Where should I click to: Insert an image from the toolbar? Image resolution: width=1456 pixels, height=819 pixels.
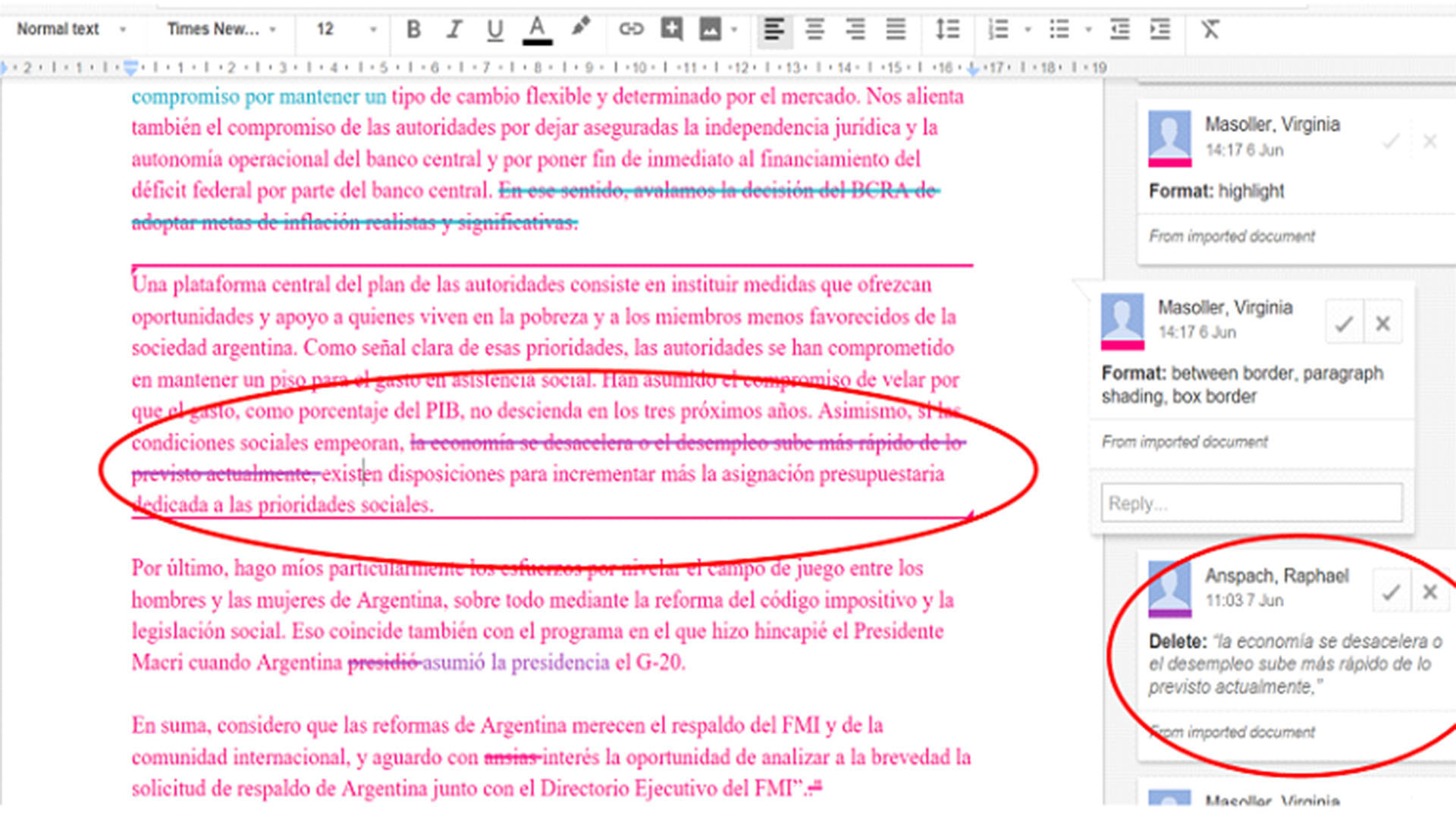(x=710, y=30)
